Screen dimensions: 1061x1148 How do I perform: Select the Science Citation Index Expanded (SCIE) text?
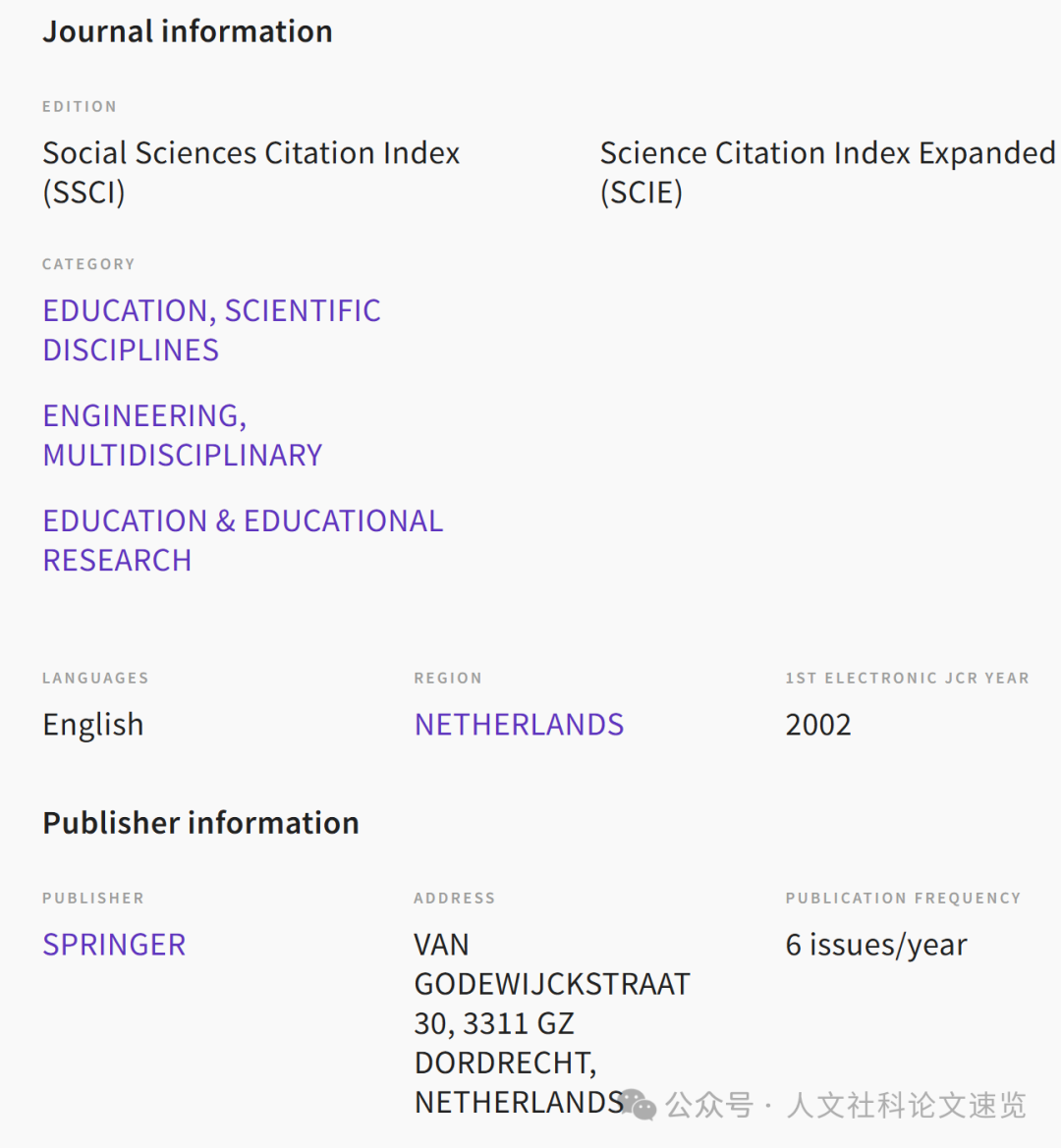[x=827, y=172]
